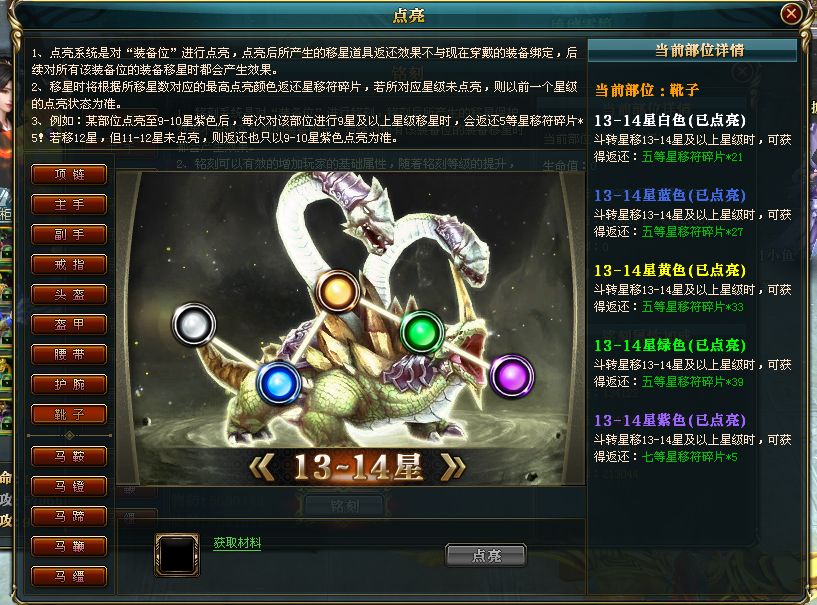Close the 点亮 window

(791, 13)
